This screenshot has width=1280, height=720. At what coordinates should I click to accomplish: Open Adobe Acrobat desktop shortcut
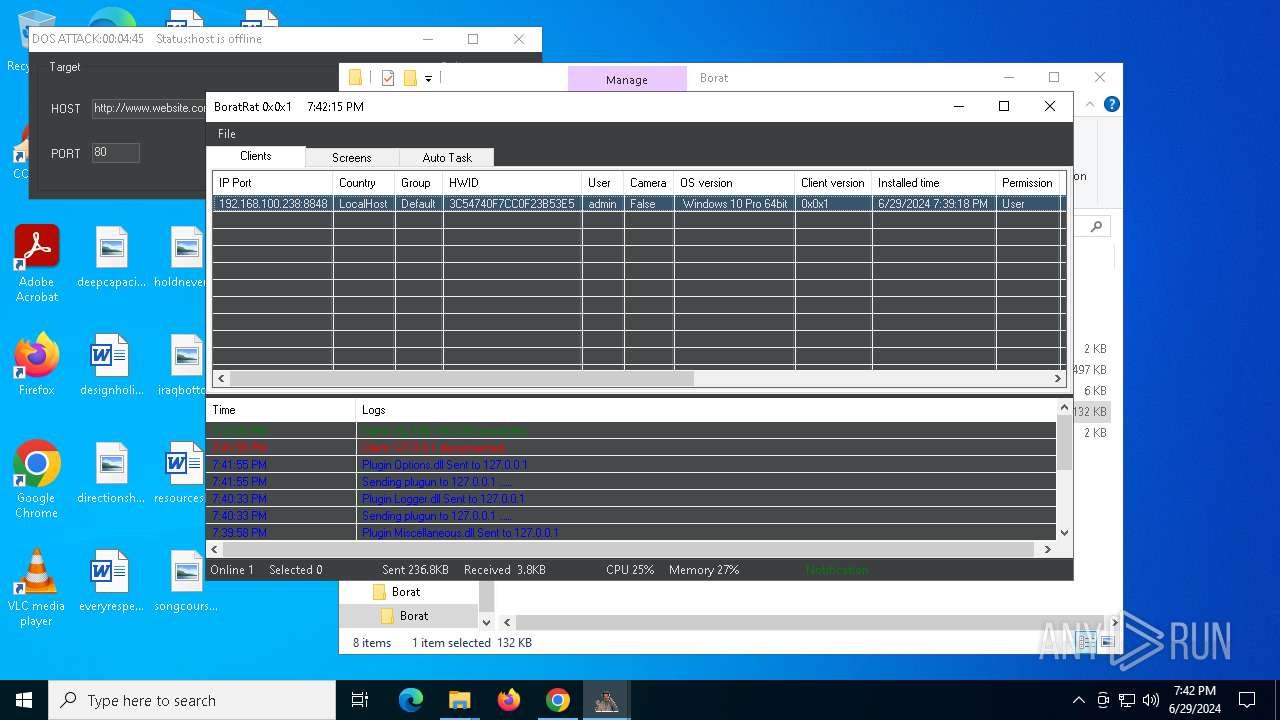[37, 264]
